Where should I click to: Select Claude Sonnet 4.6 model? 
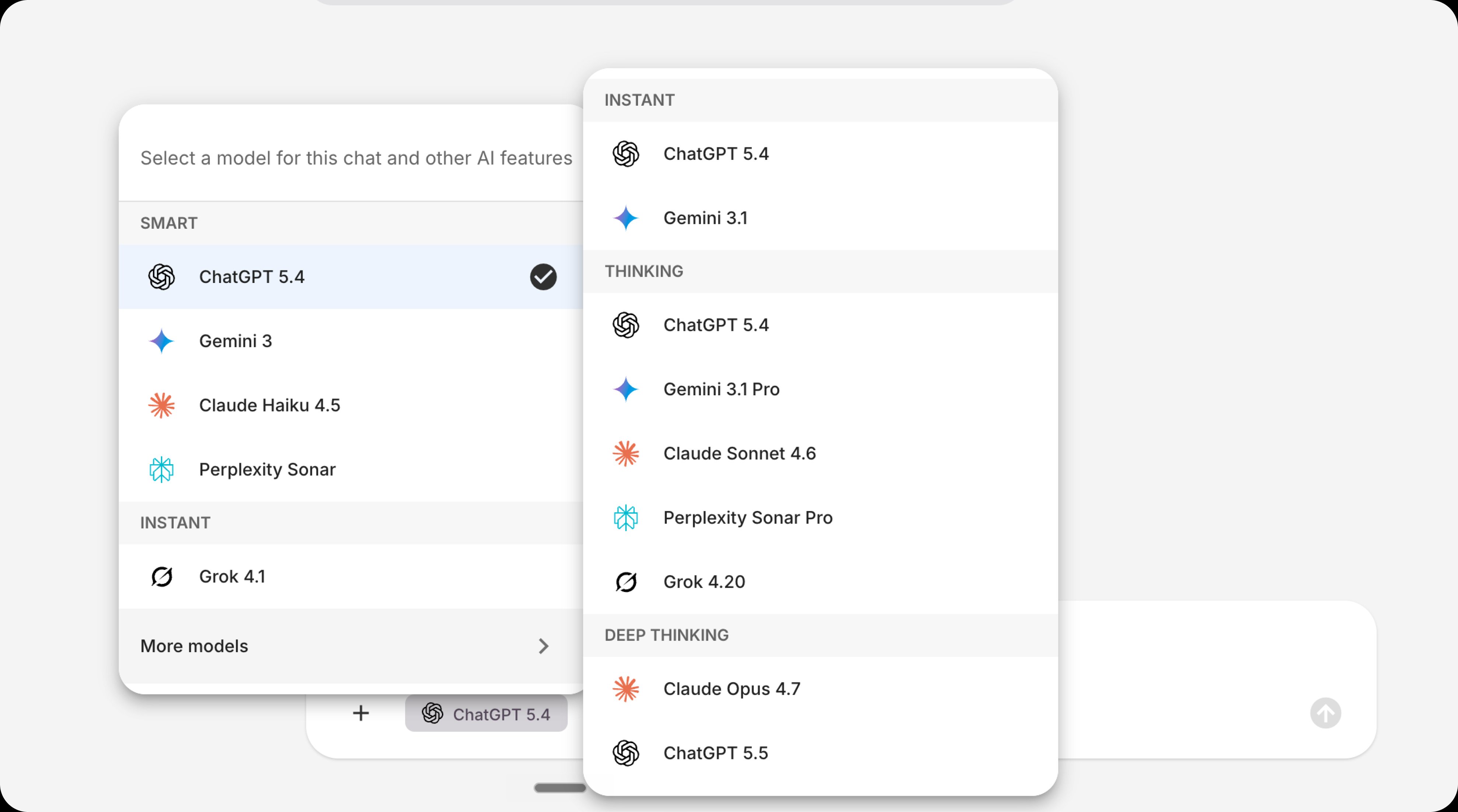(x=820, y=453)
